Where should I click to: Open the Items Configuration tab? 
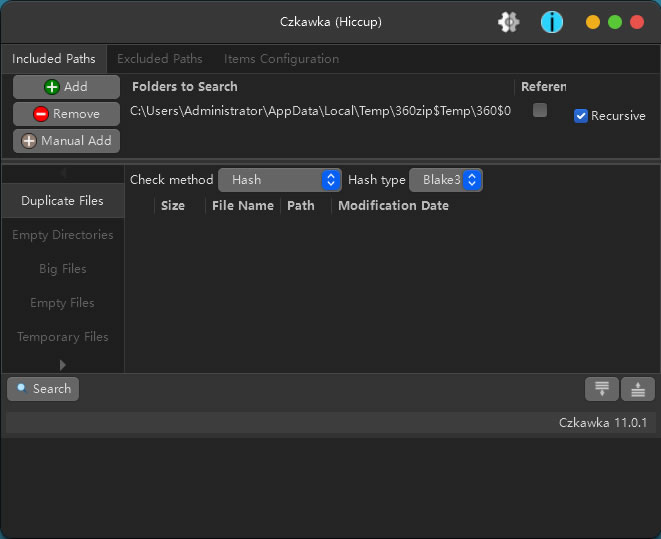click(281, 59)
